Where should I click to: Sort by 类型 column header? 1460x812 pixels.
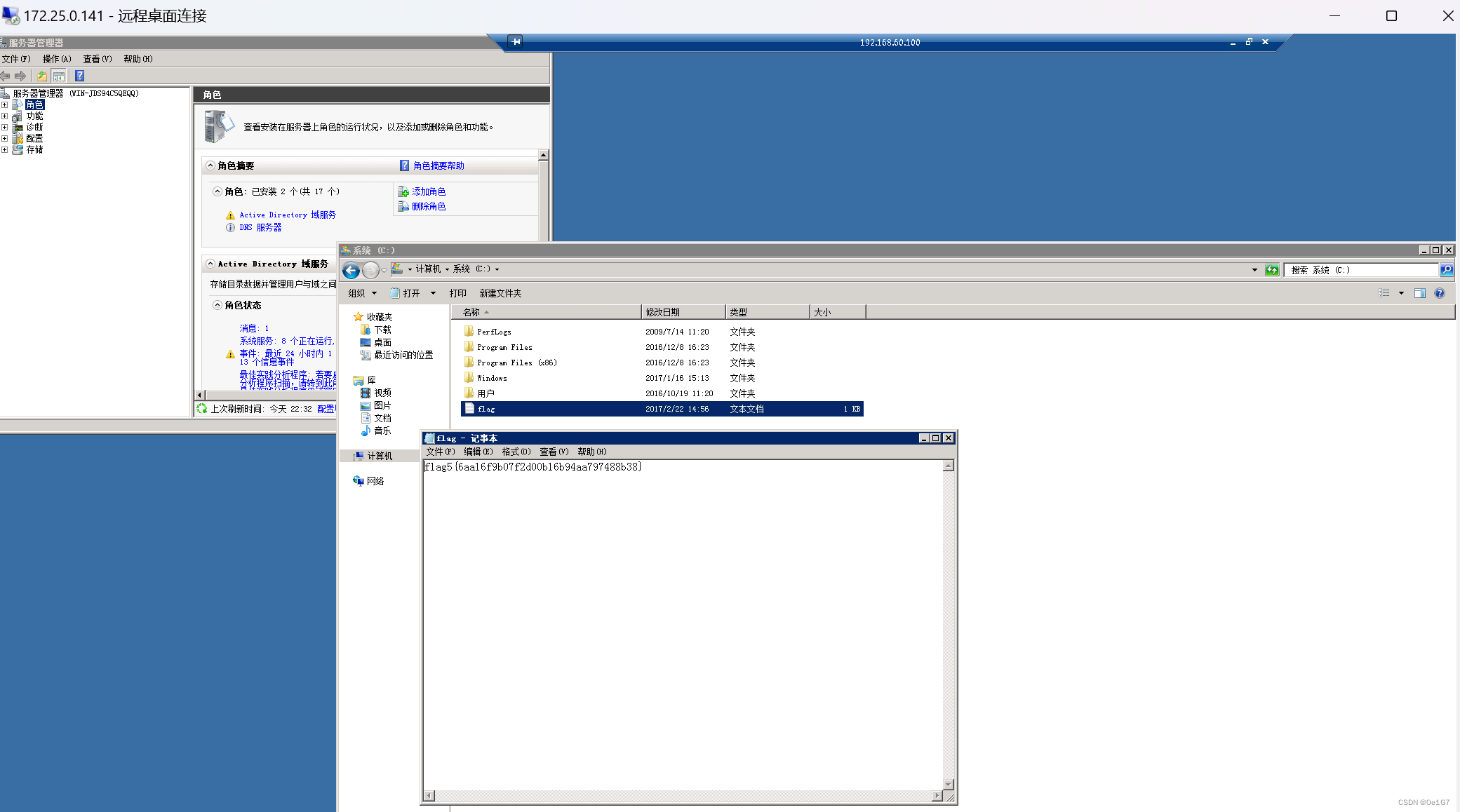coord(768,312)
